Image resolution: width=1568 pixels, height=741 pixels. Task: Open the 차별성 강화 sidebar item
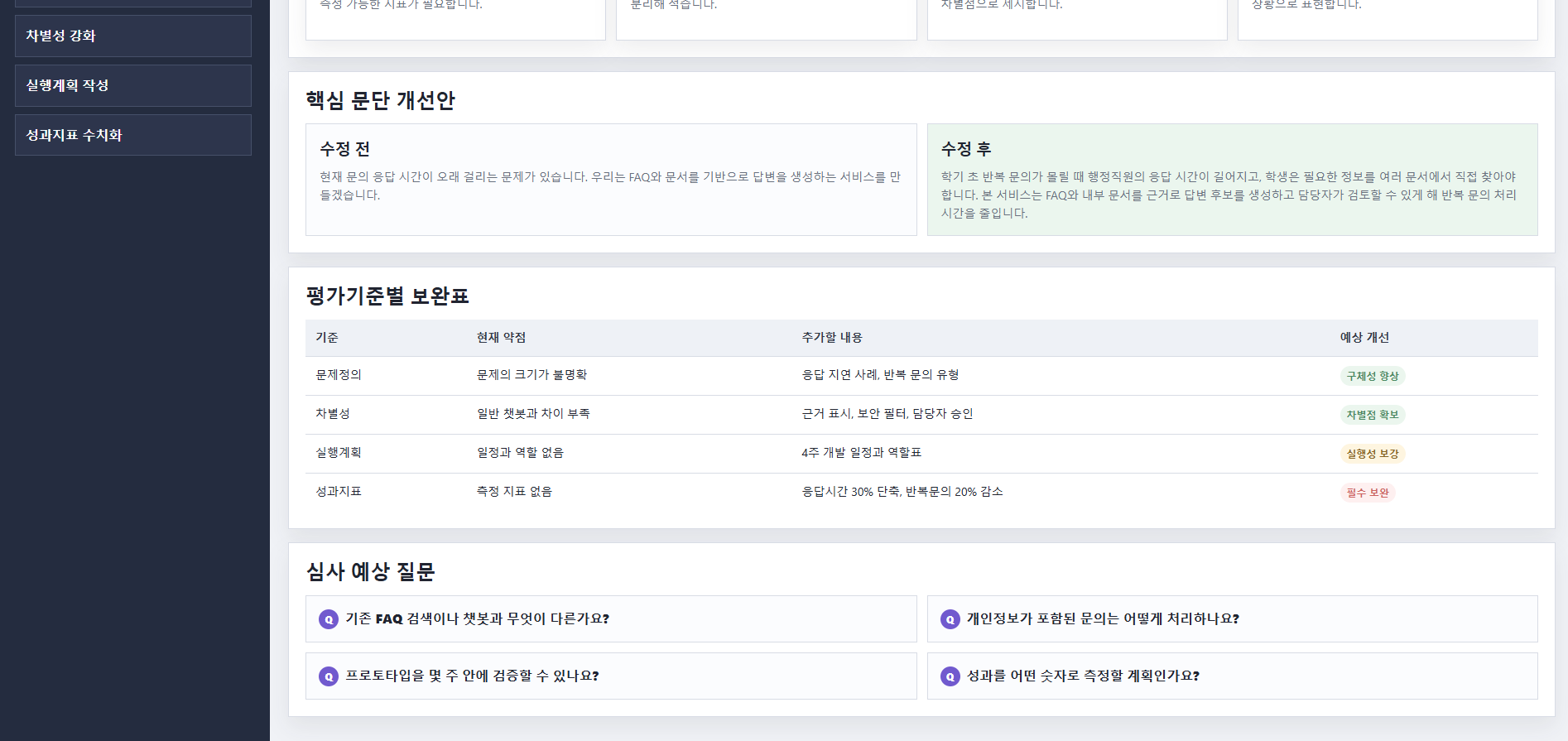133,36
